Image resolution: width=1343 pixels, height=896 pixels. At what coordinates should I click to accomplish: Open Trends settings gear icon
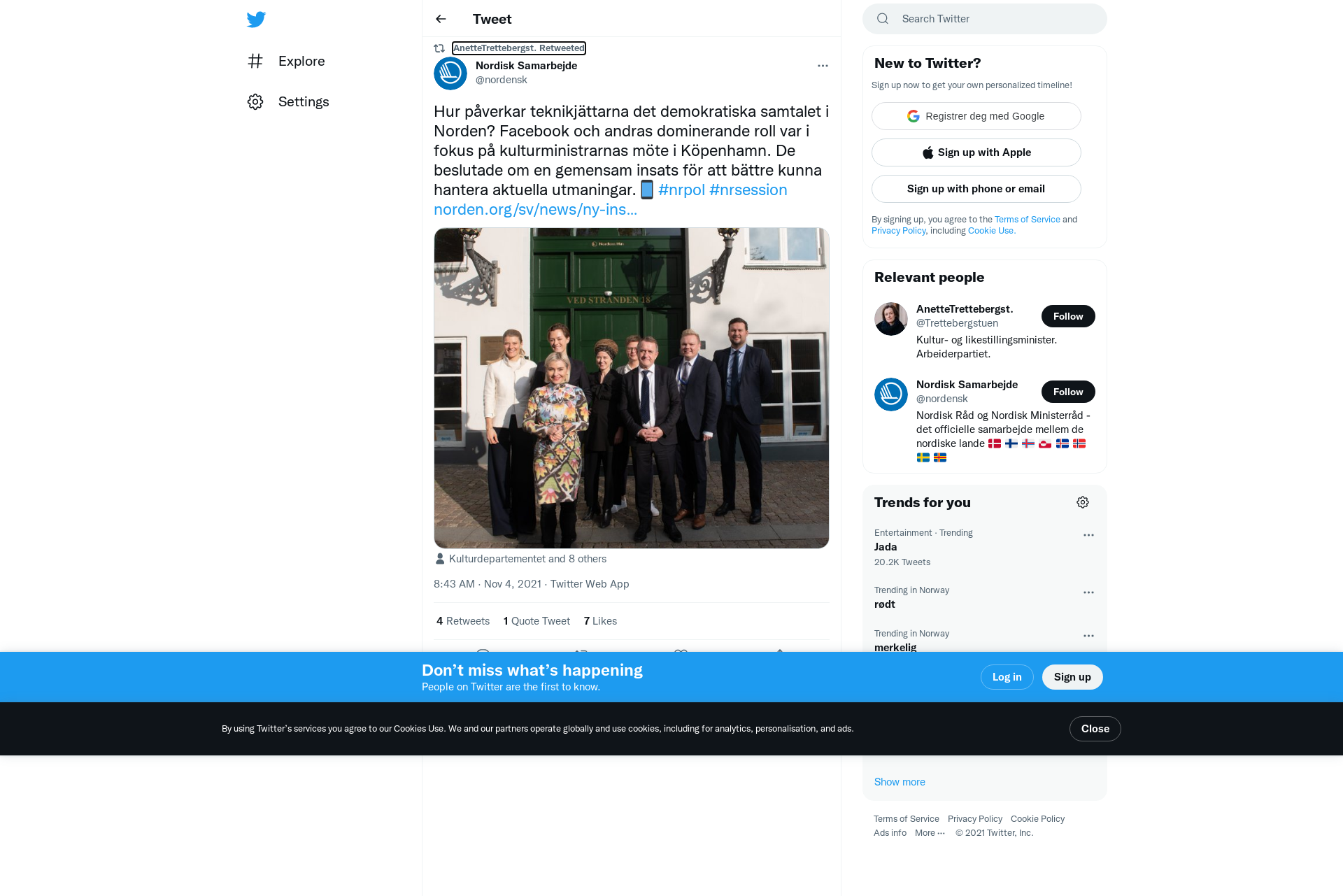tap(1083, 502)
